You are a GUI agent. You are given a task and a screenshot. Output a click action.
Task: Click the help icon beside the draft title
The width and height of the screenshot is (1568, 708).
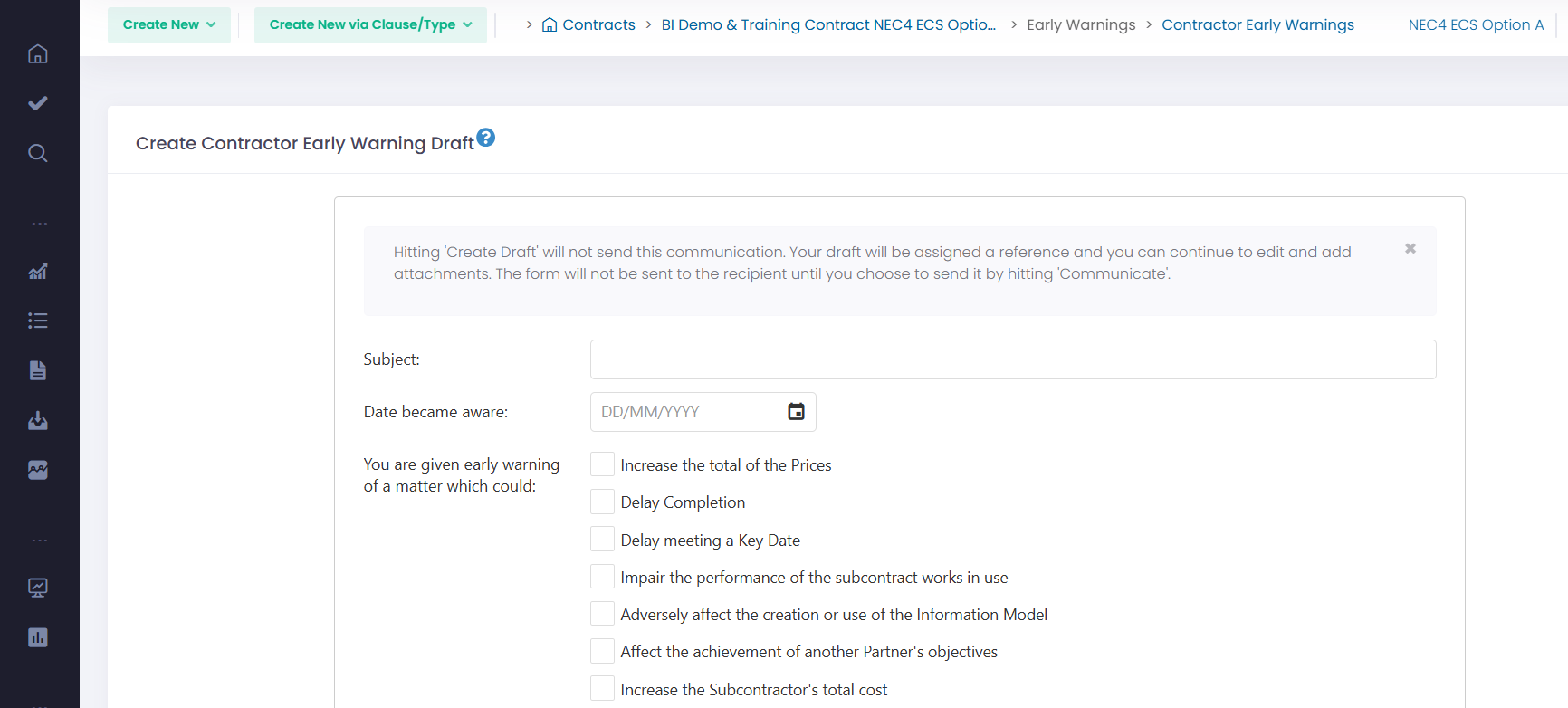click(486, 137)
